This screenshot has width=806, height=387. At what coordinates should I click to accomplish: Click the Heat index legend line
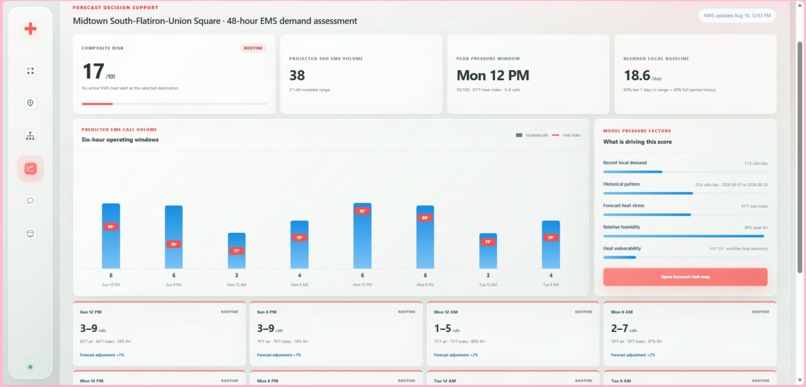point(555,135)
